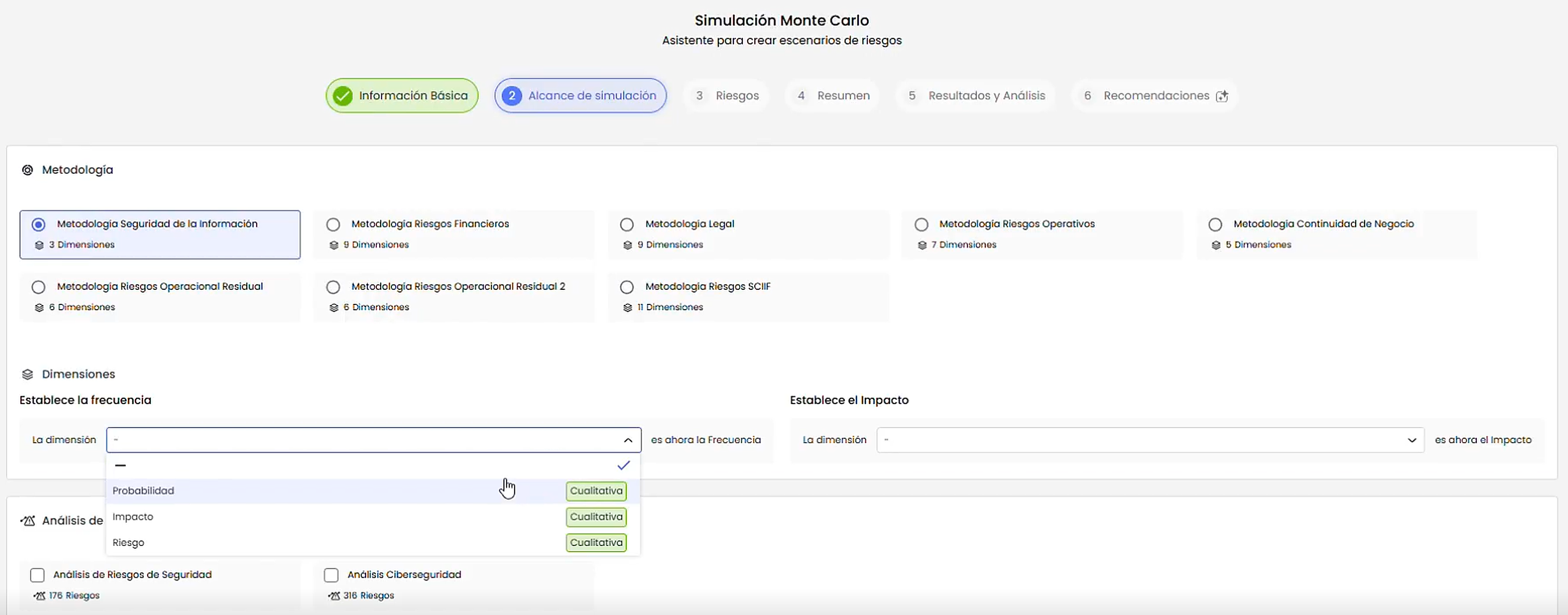Select the Metodología Riesgos SCIIF radio button
The width and height of the screenshot is (1568, 615).
[627, 287]
